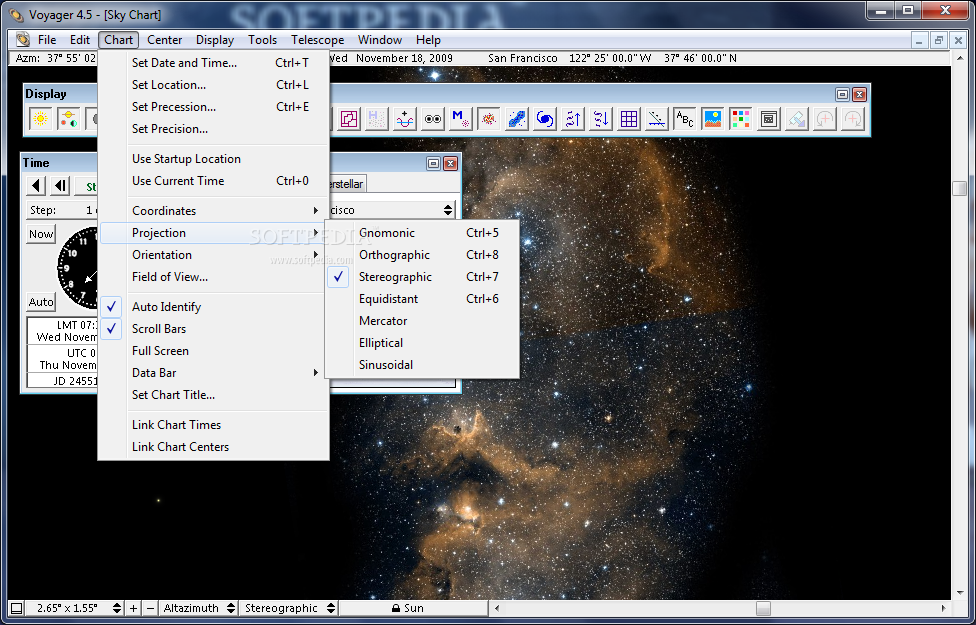Screen dimensions: 976x625
Task: Click the horizontal scrollbar left arrow
Action: coord(497,608)
